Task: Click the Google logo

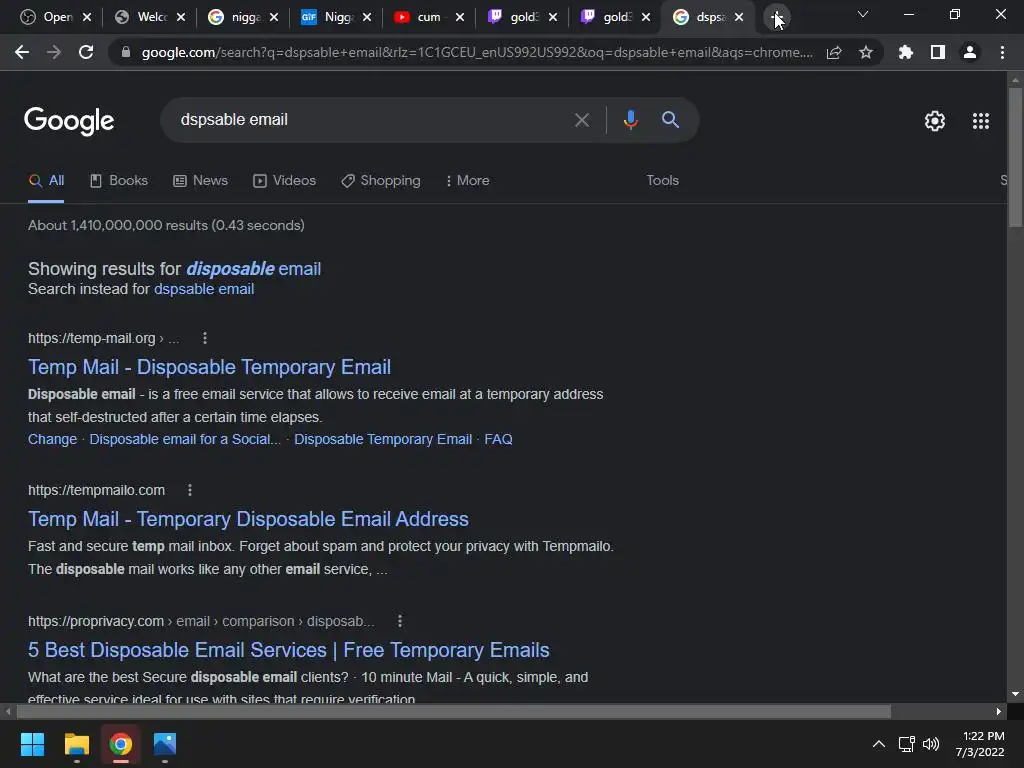Action: point(69,121)
